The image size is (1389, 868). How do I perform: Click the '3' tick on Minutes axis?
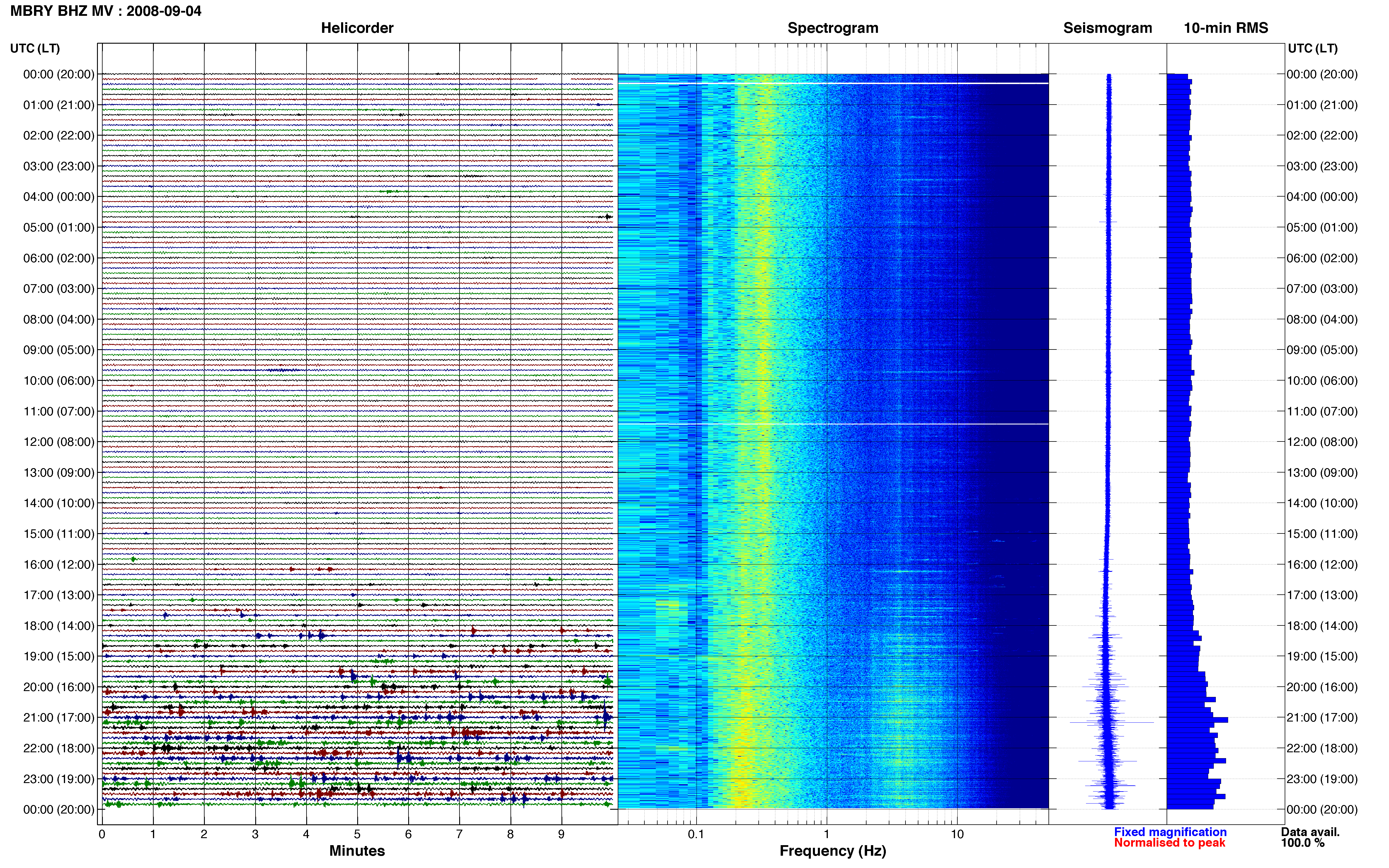click(x=255, y=835)
